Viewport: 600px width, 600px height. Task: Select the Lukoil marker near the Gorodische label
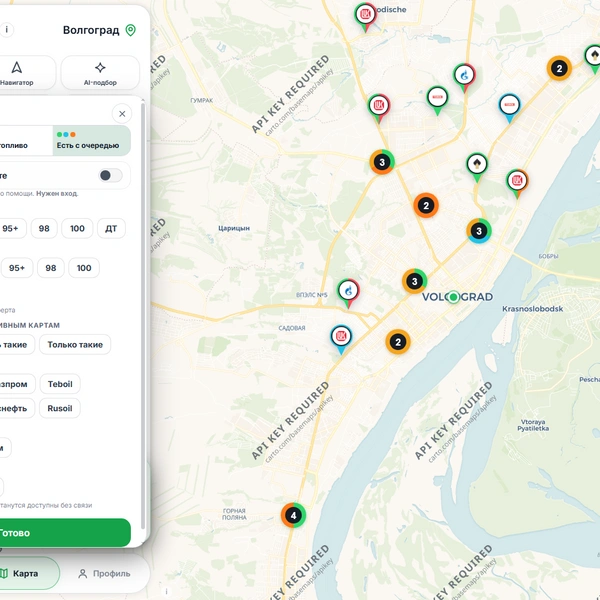click(365, 16)
